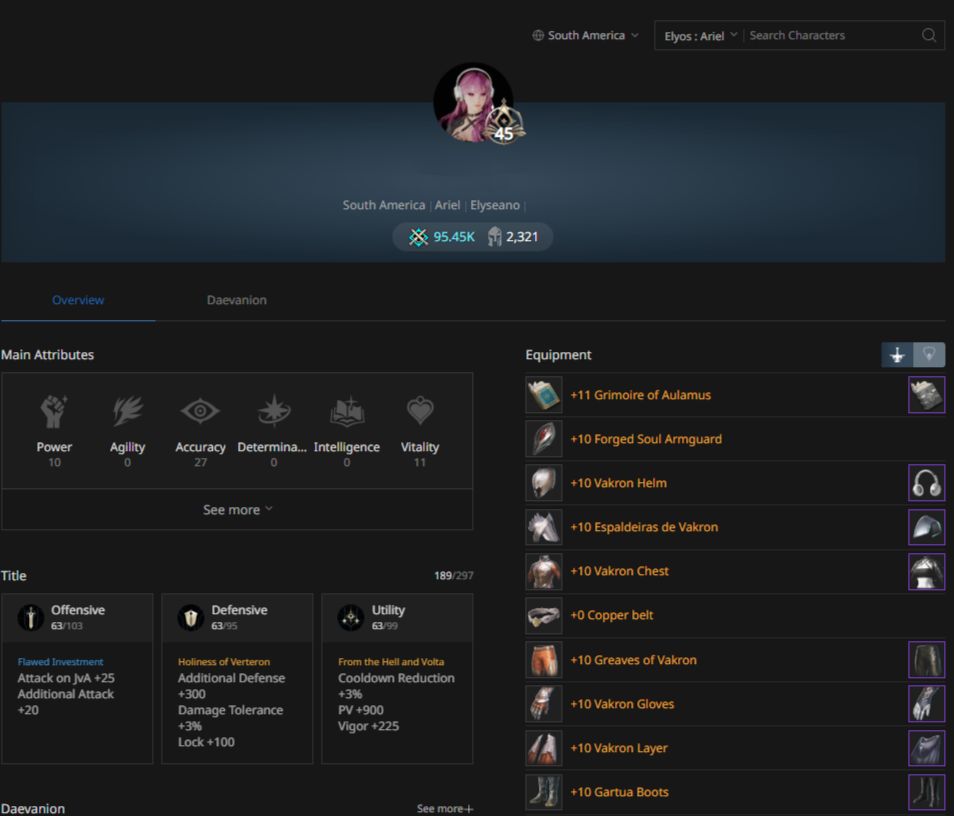Click the headphones skin beside Vakron Helm
Screen dimensions: 954x816
927,483
